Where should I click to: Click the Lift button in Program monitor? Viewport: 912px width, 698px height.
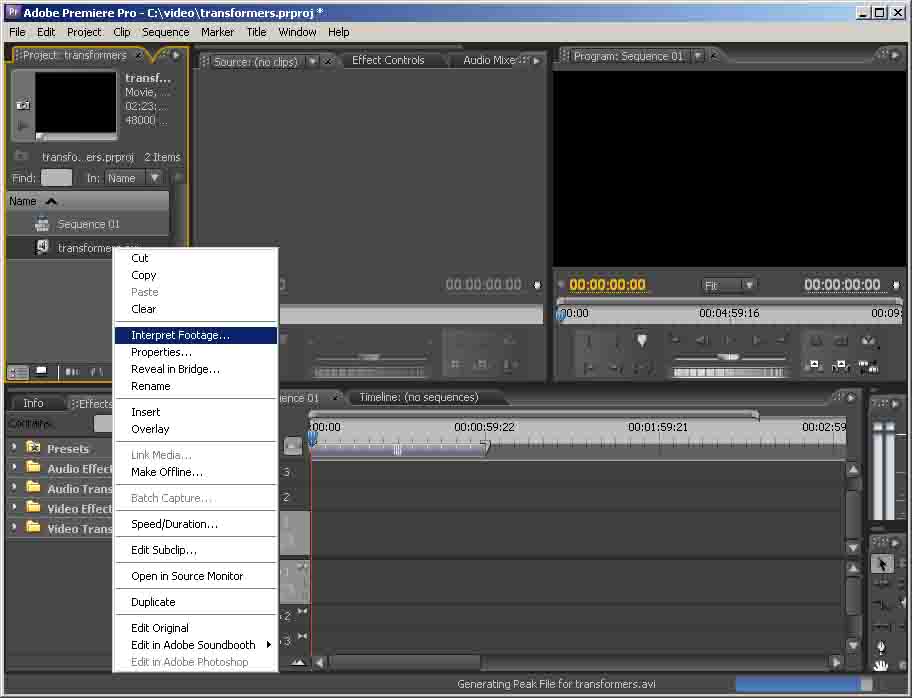[815, 366]
